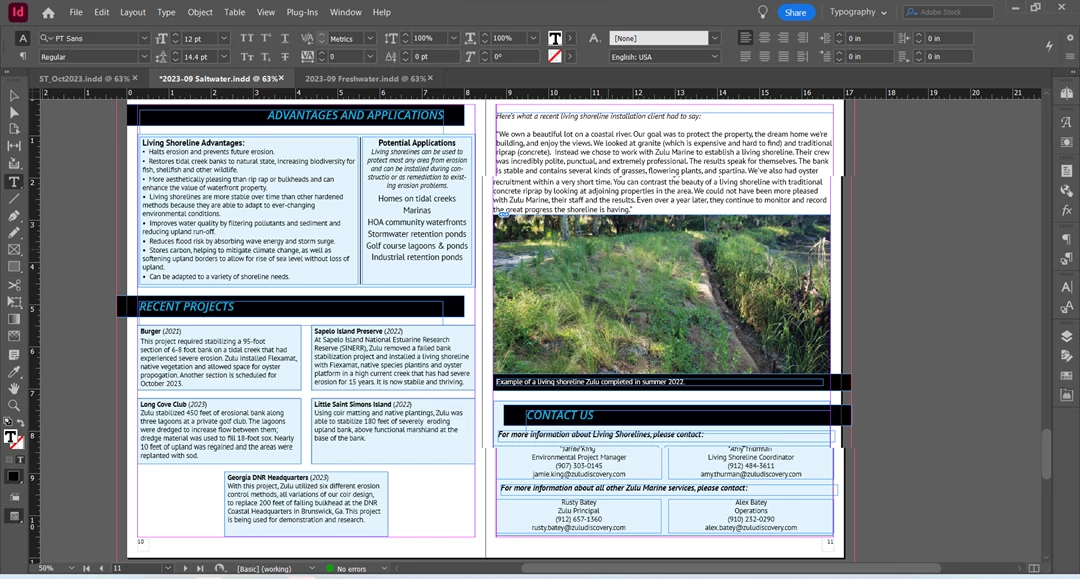
Task: Select the Type tool in toolbox
Action: click(x=14, y=182)
